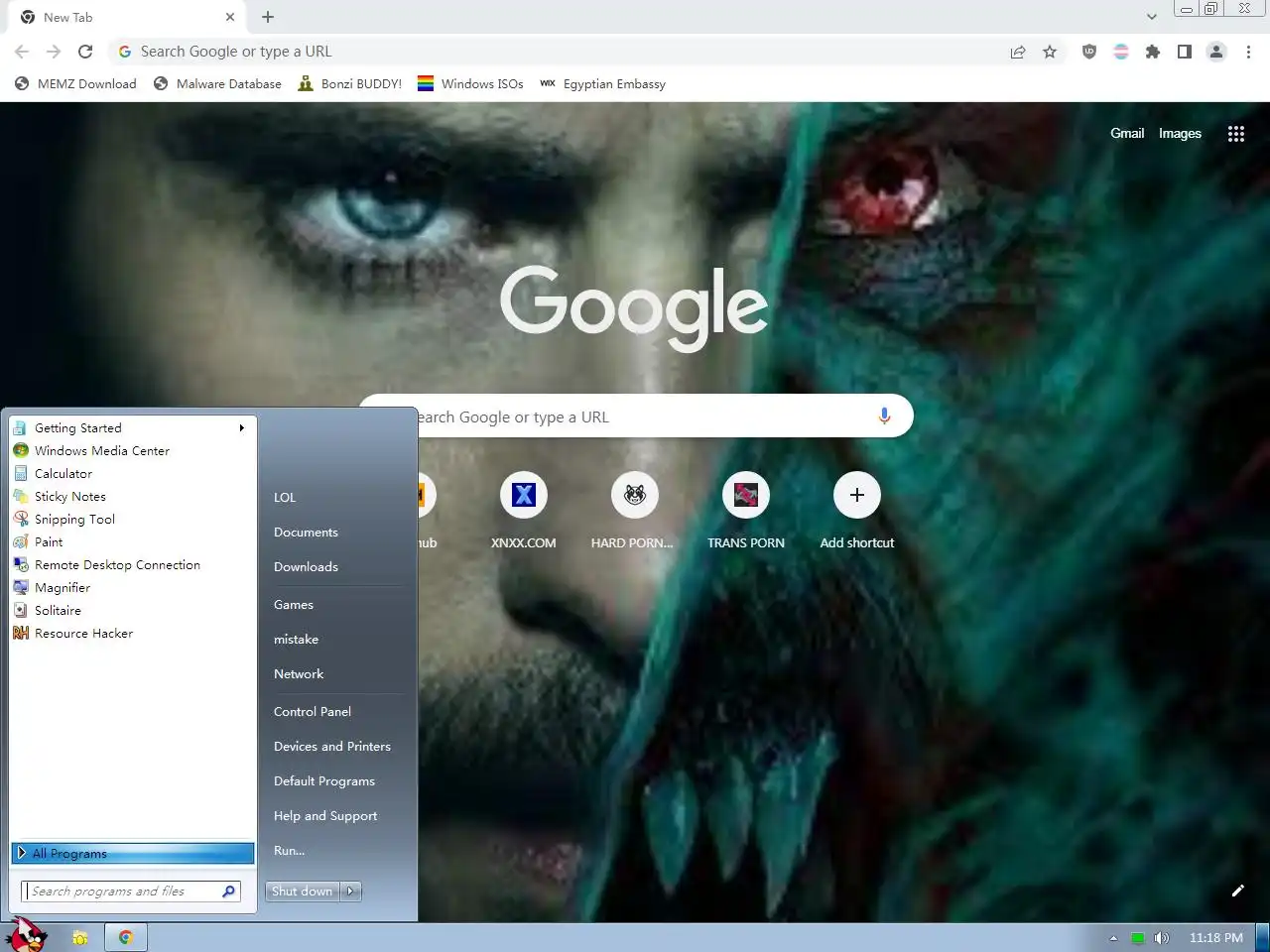Open the taskbar clock showing 11:18 PM

pyautogui.click(x=1215, y=938)
